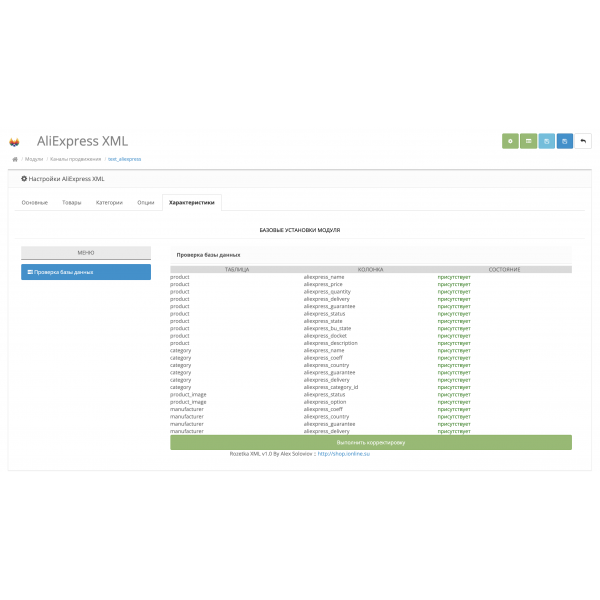600x600 pixels.
Task: Click the aliexpress_category_id cell
Action: pos(331,387)
